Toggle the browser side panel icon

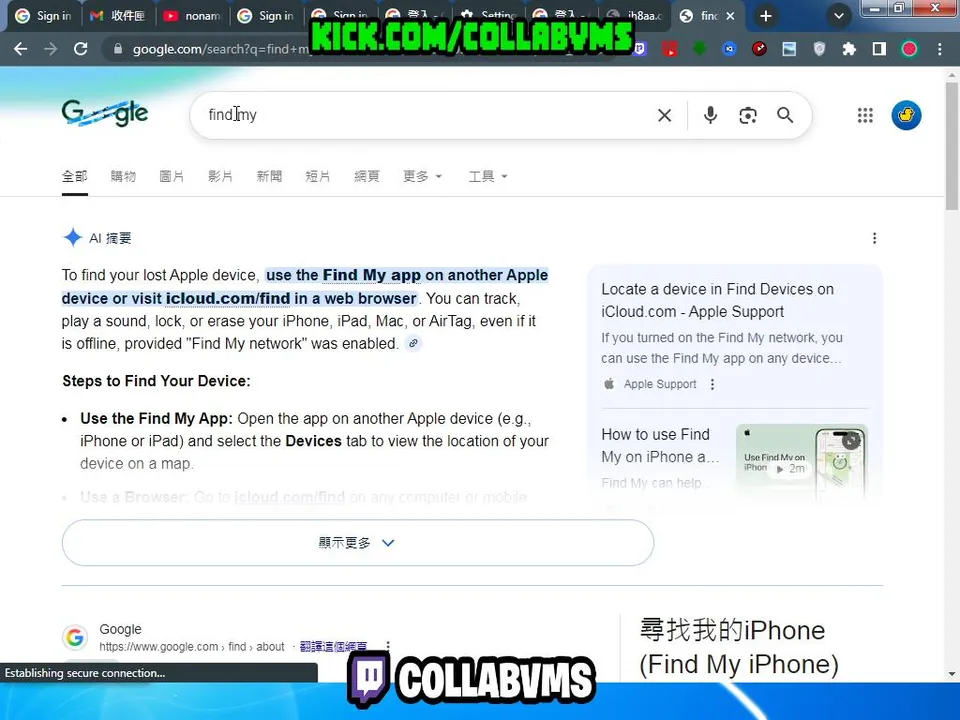pyautogui.click(x=879, y=49)
